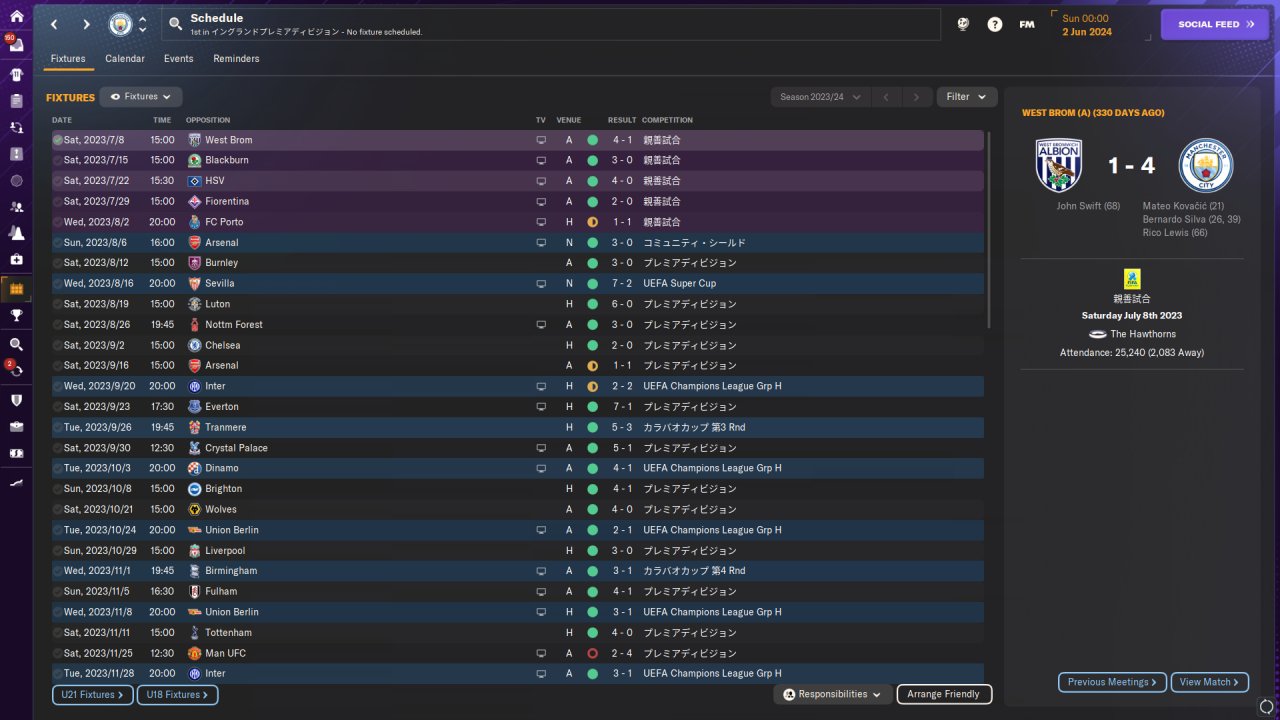This screenshot has width=1280, height=720.
Task: Open Previous Meetings
Action: tap(1113, 682)
